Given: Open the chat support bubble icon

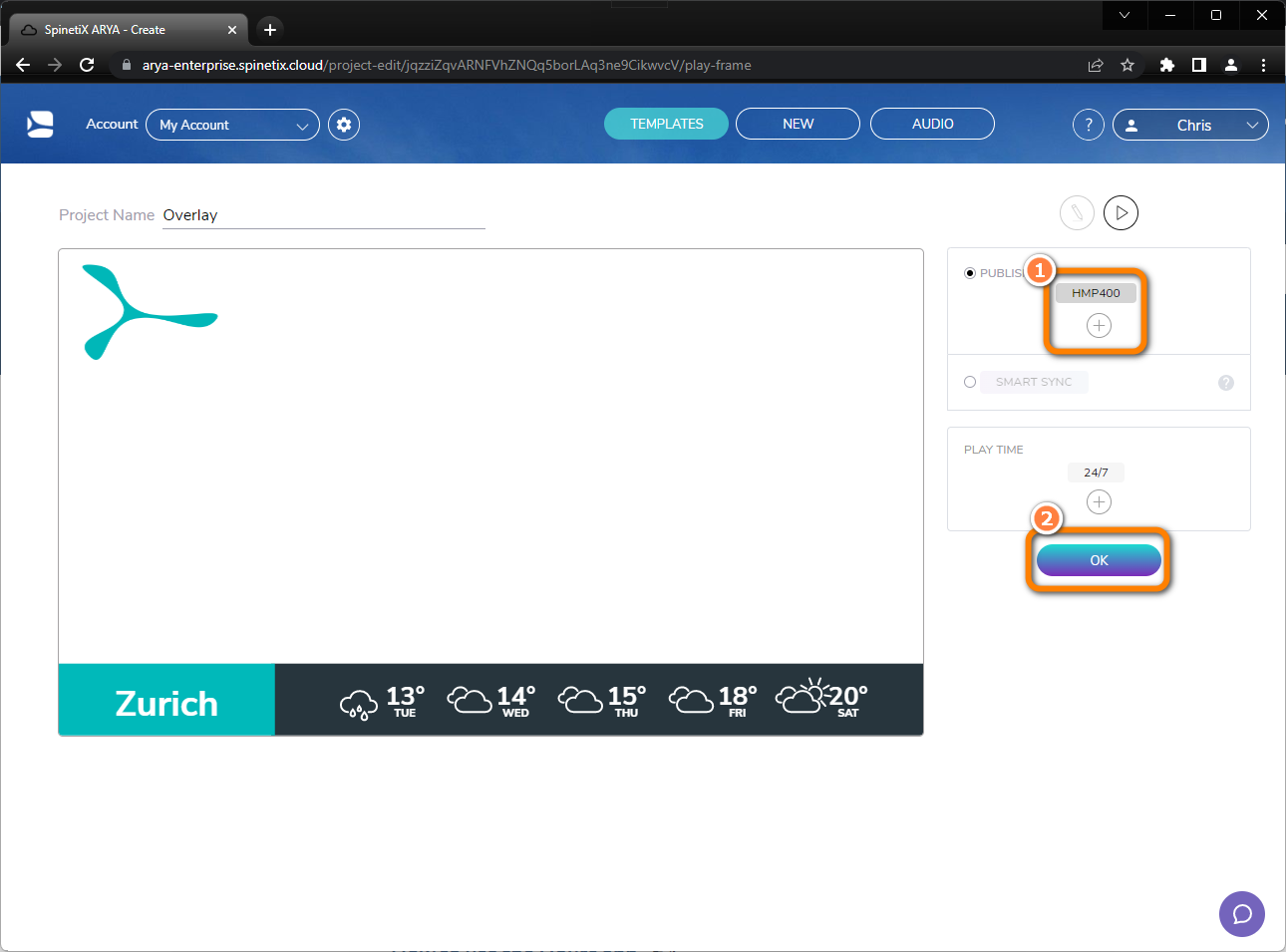Looking at the screenshot, I should click(1241, 914).
